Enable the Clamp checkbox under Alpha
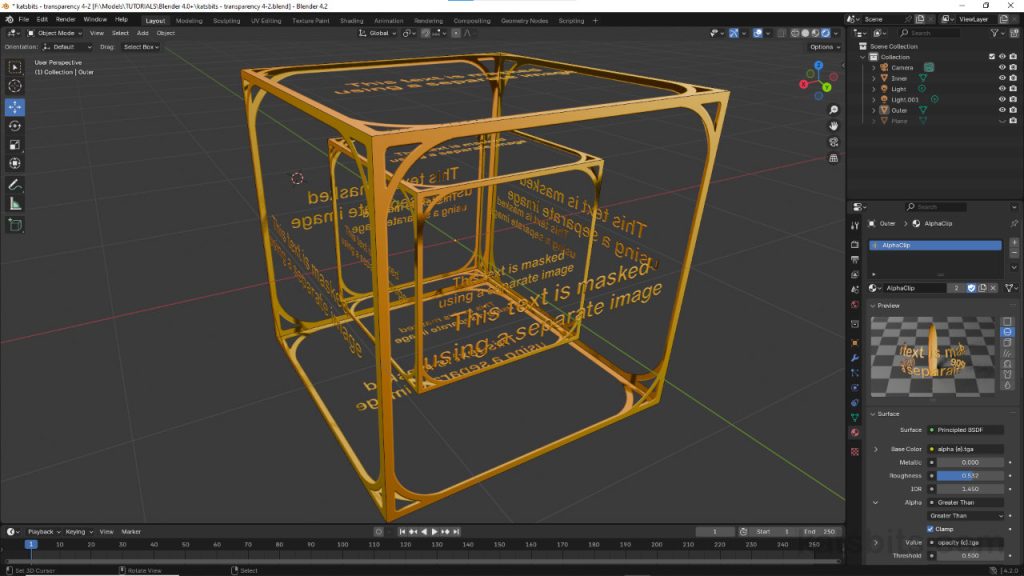Image resolution: width=1024 pixels, height=576 pixels. click(x=931, y=530)
